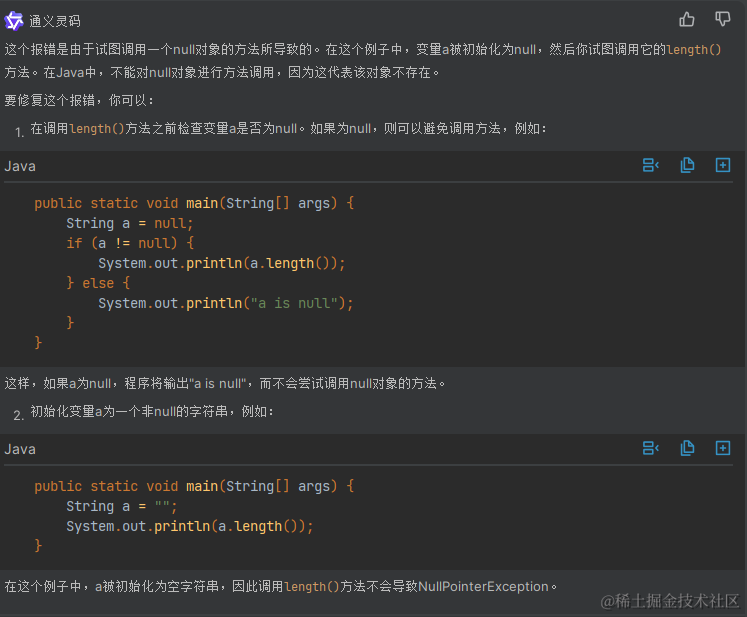747x617 pixels.
Task: Click the first paragraph's inline length() code
Action: 694,50
